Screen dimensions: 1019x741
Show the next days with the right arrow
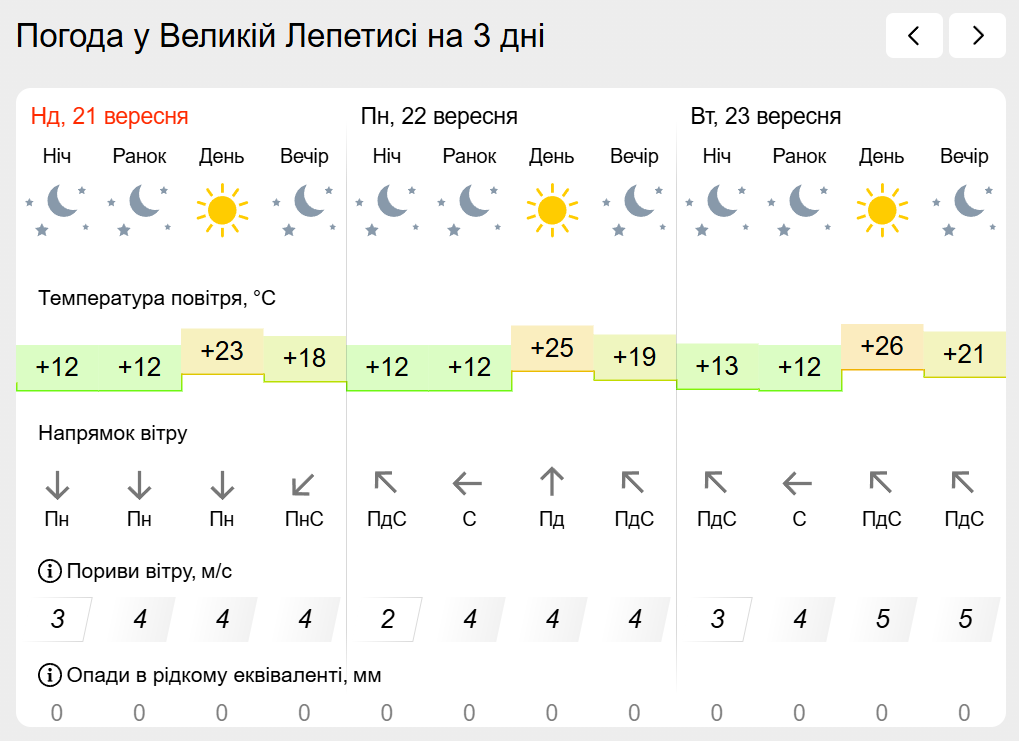coord(977,35)
